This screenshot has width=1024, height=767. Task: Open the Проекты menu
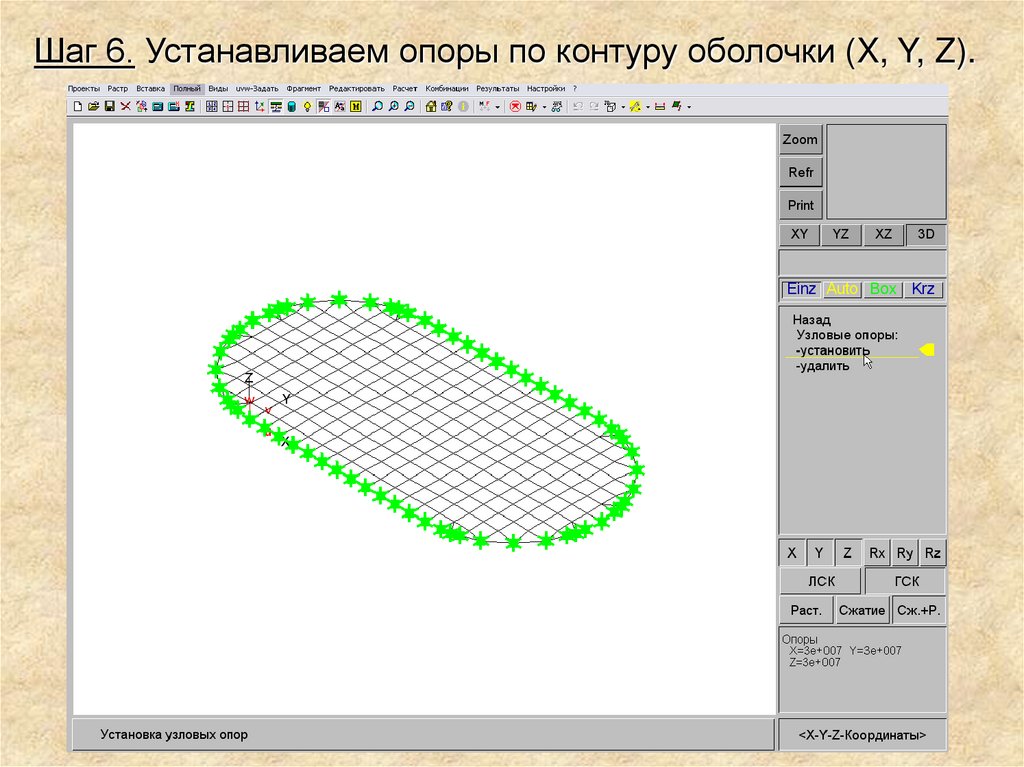84,88
